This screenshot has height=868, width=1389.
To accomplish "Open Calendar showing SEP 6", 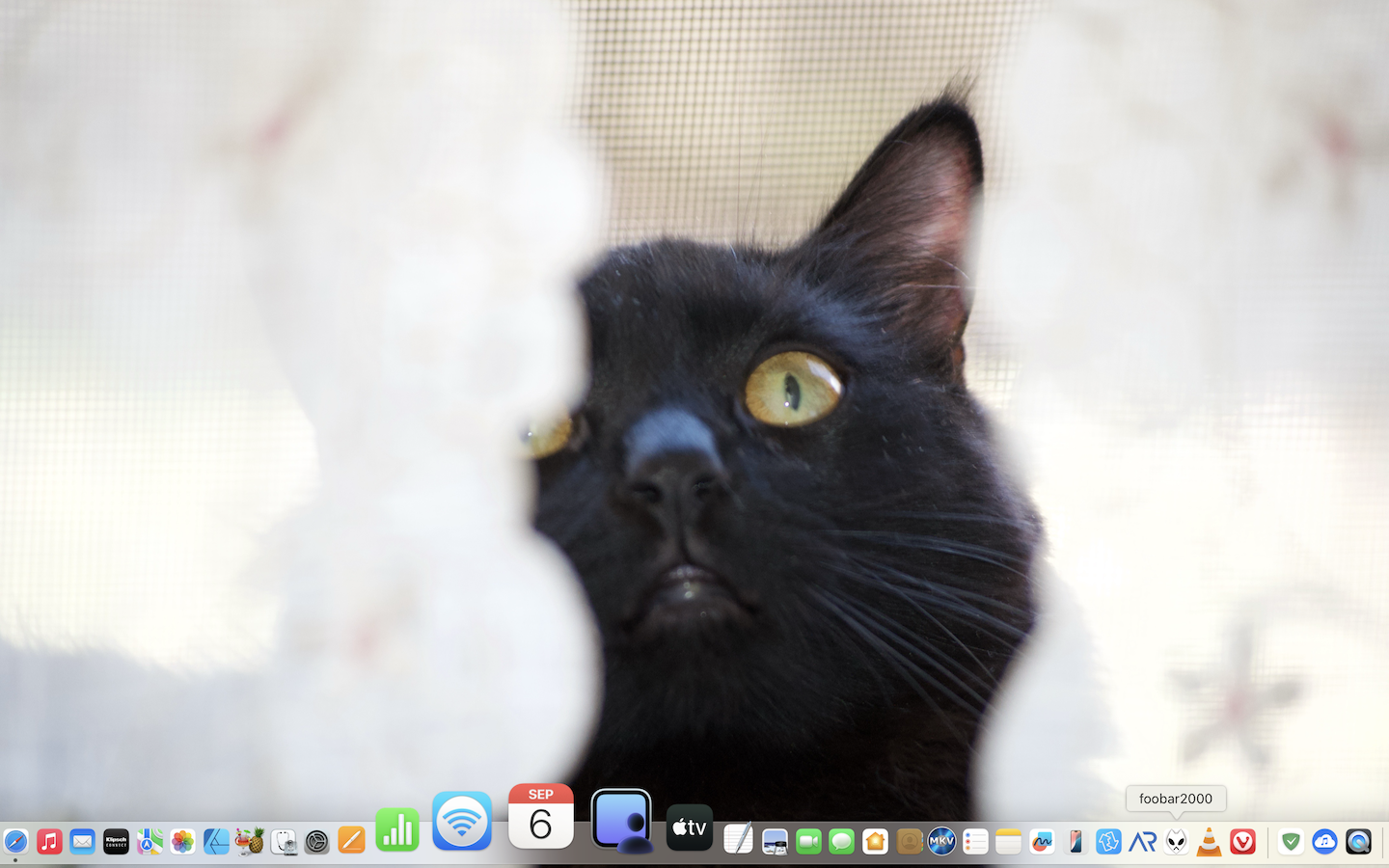I will [541, 817].
